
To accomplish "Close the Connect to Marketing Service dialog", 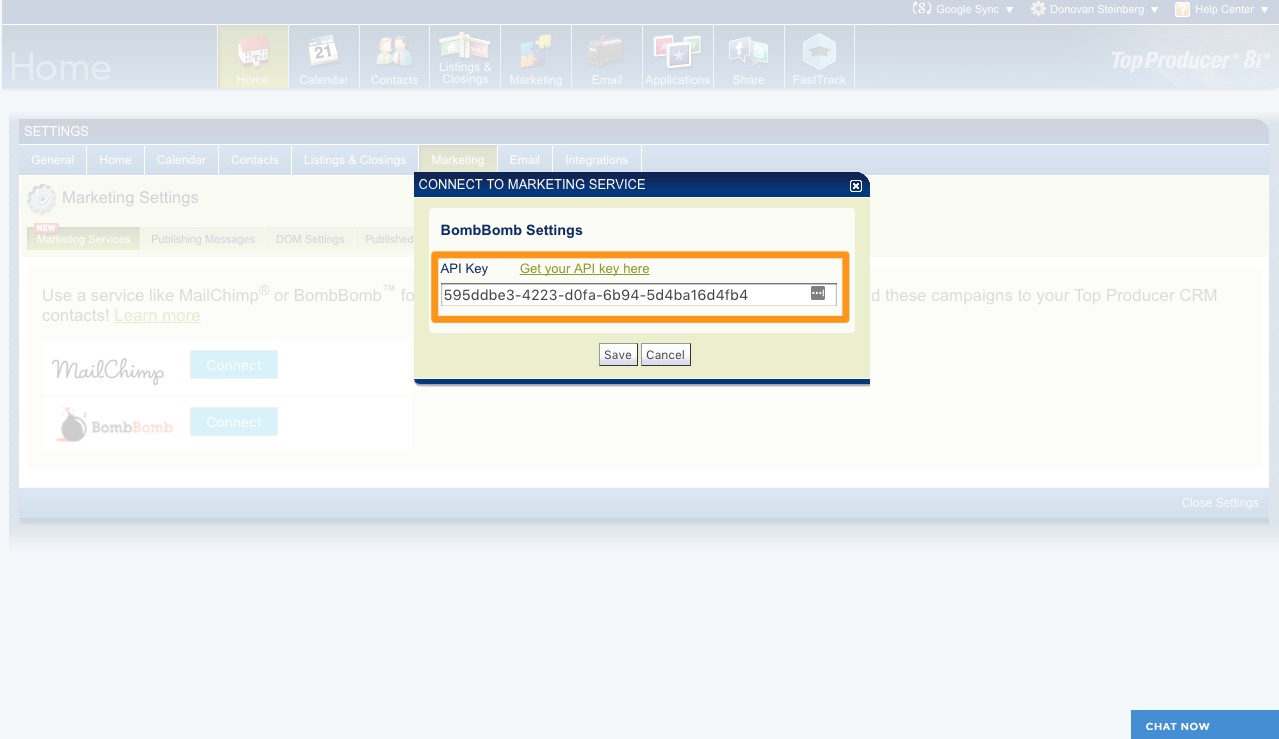I will [855, 185].
